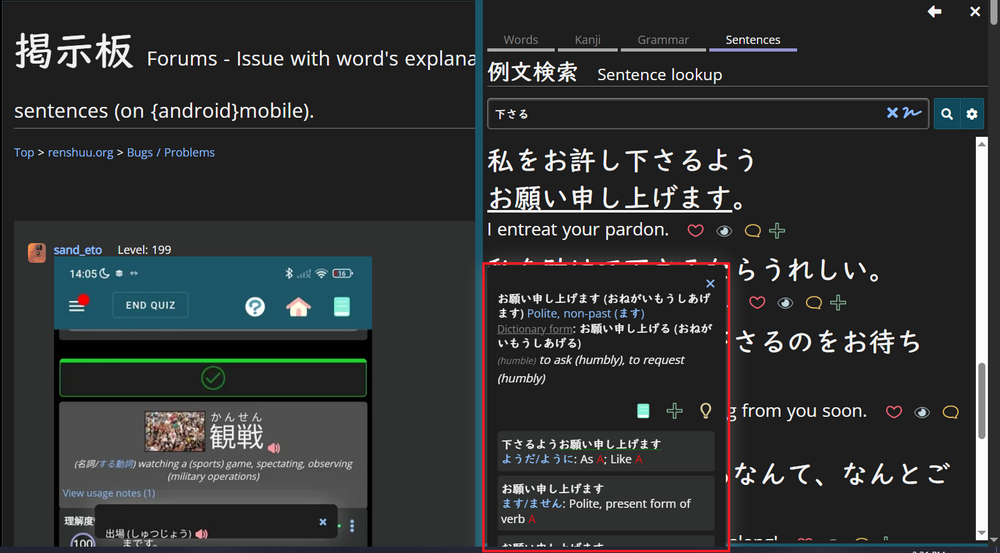Open the ようだ/ように grammar link

click(x=540, y=459)
